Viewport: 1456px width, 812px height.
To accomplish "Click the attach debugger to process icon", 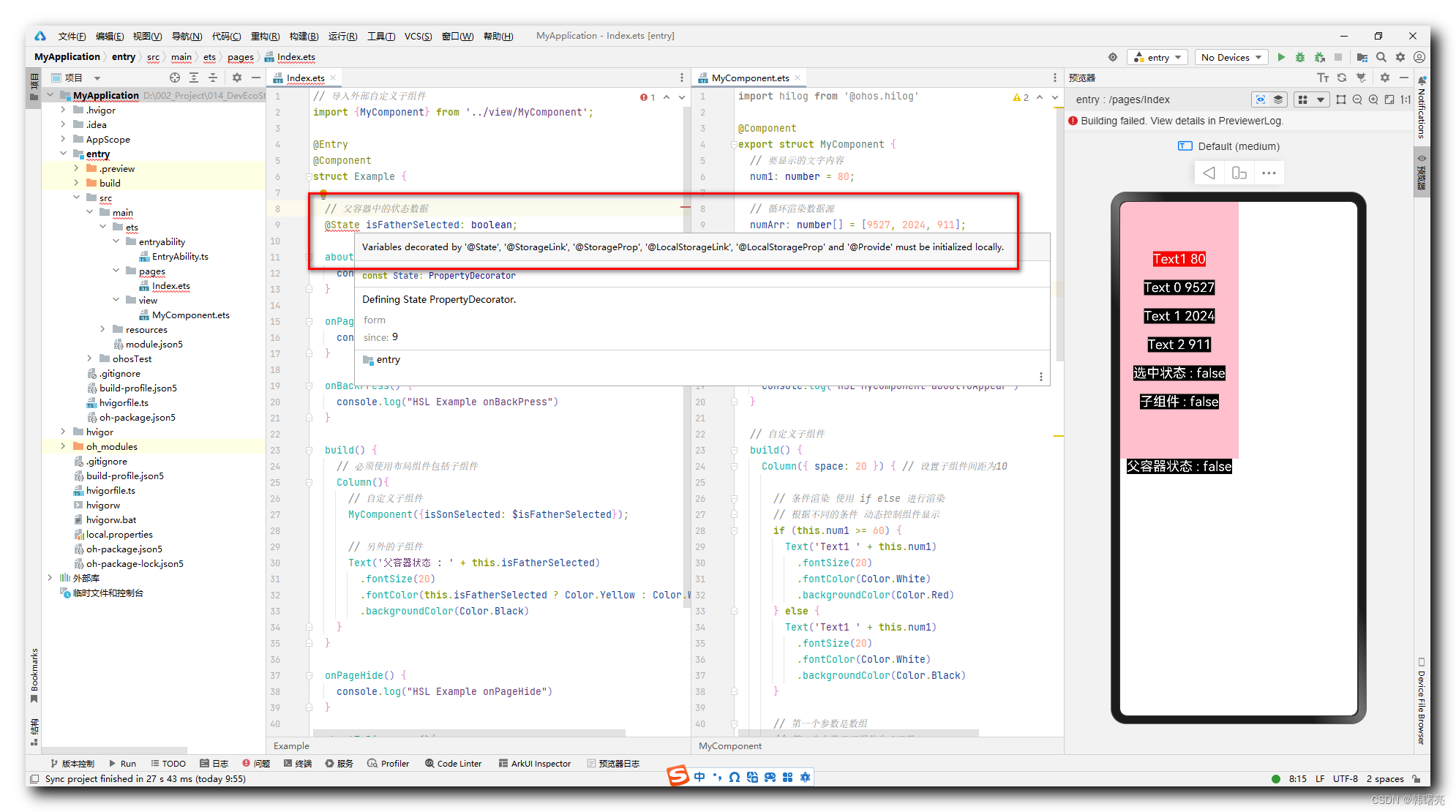I will [x=1319, y=57].
